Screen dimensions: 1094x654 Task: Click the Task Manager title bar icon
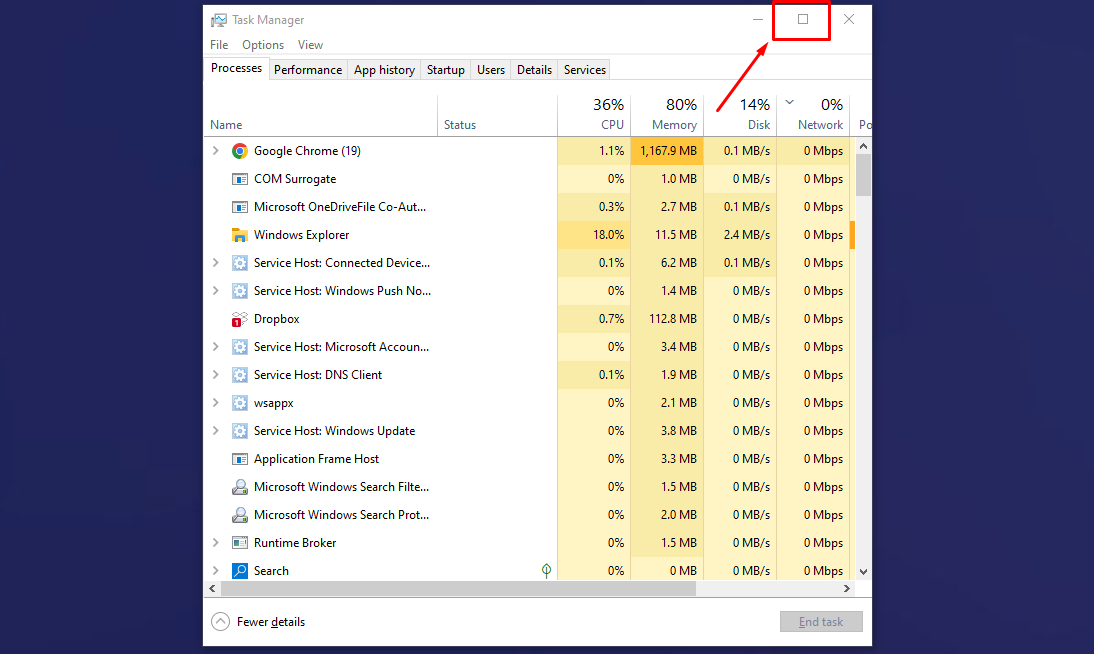point(219,20)
